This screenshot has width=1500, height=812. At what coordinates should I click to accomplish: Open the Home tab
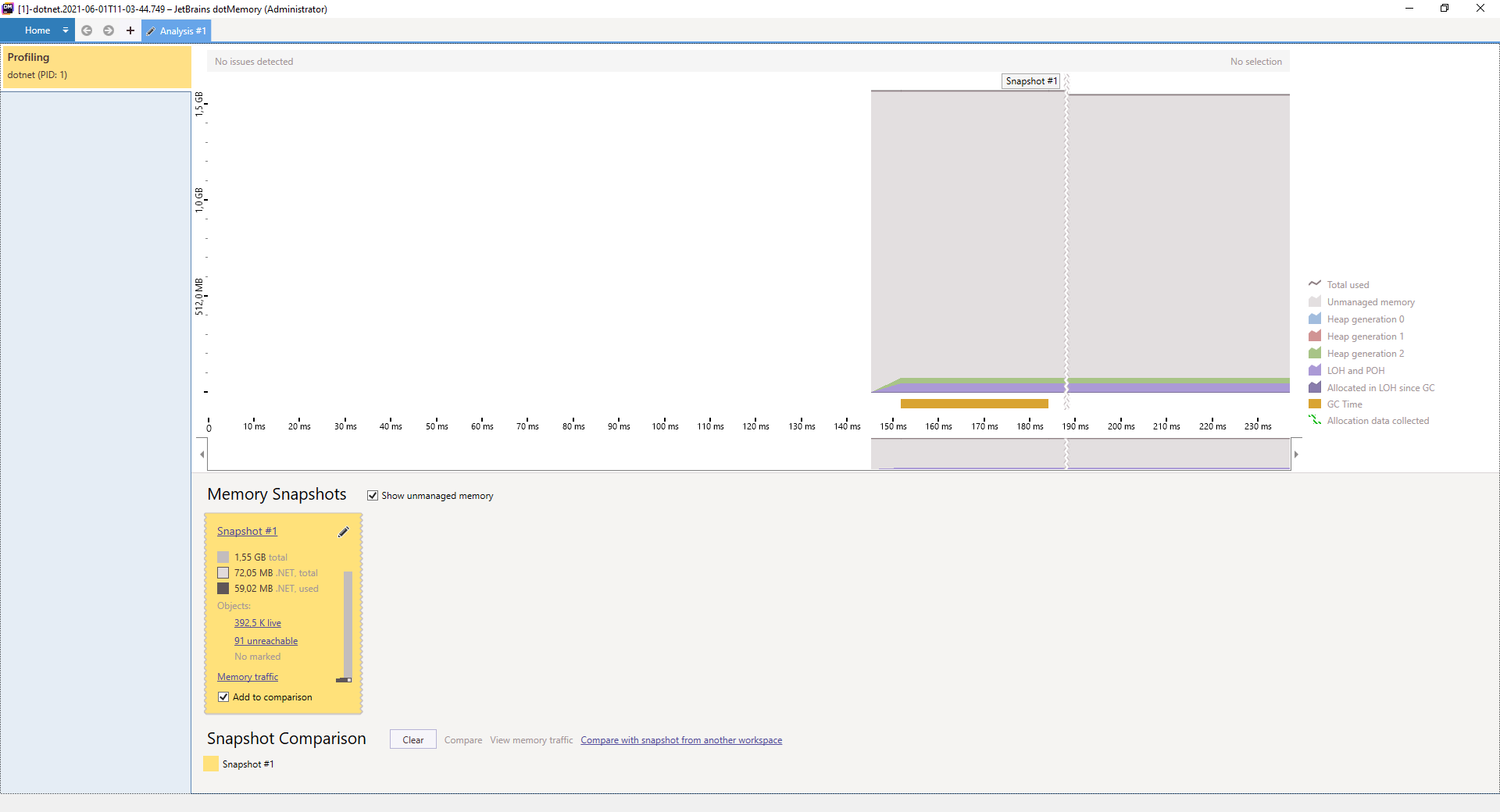[37, 30]
